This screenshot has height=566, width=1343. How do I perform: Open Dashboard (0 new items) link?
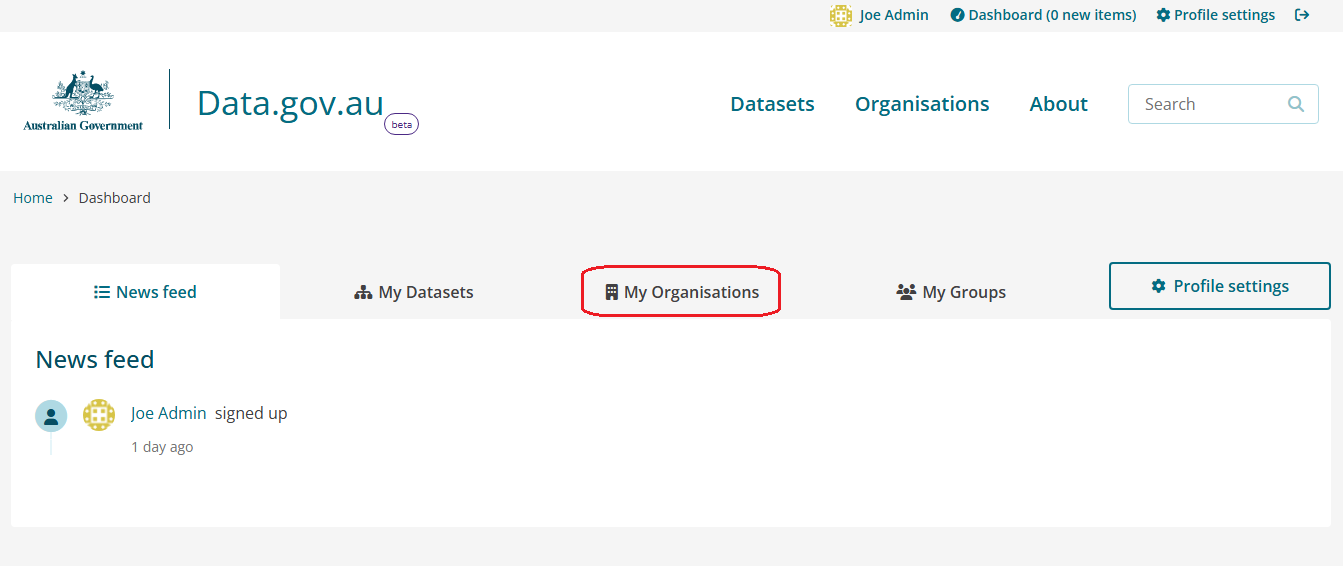[x=1043, y=15]
